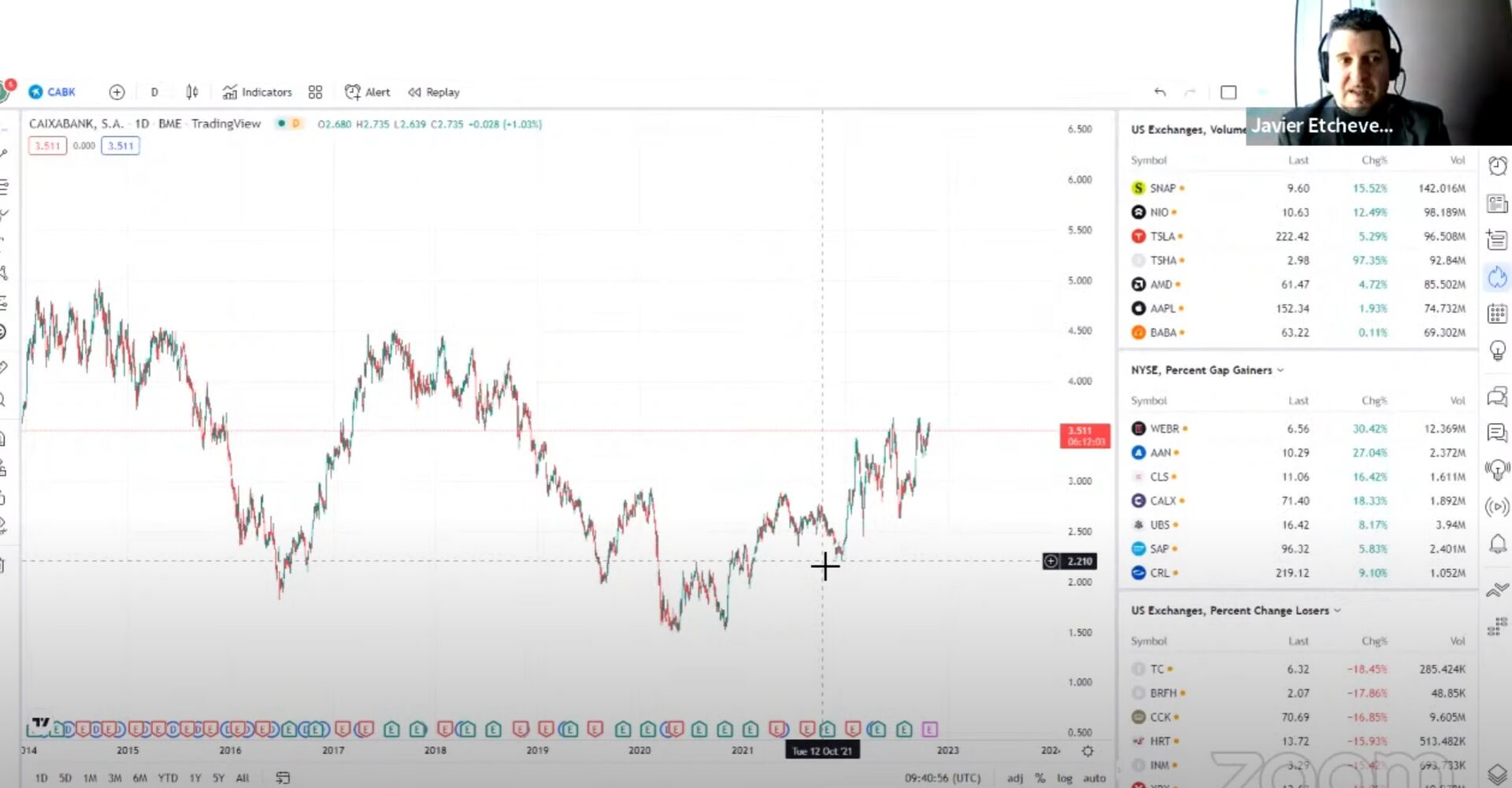Open the Data Window list icon in sidebar
The width and height of the screenshot is (1512, 788).
tap(1497, 240)
